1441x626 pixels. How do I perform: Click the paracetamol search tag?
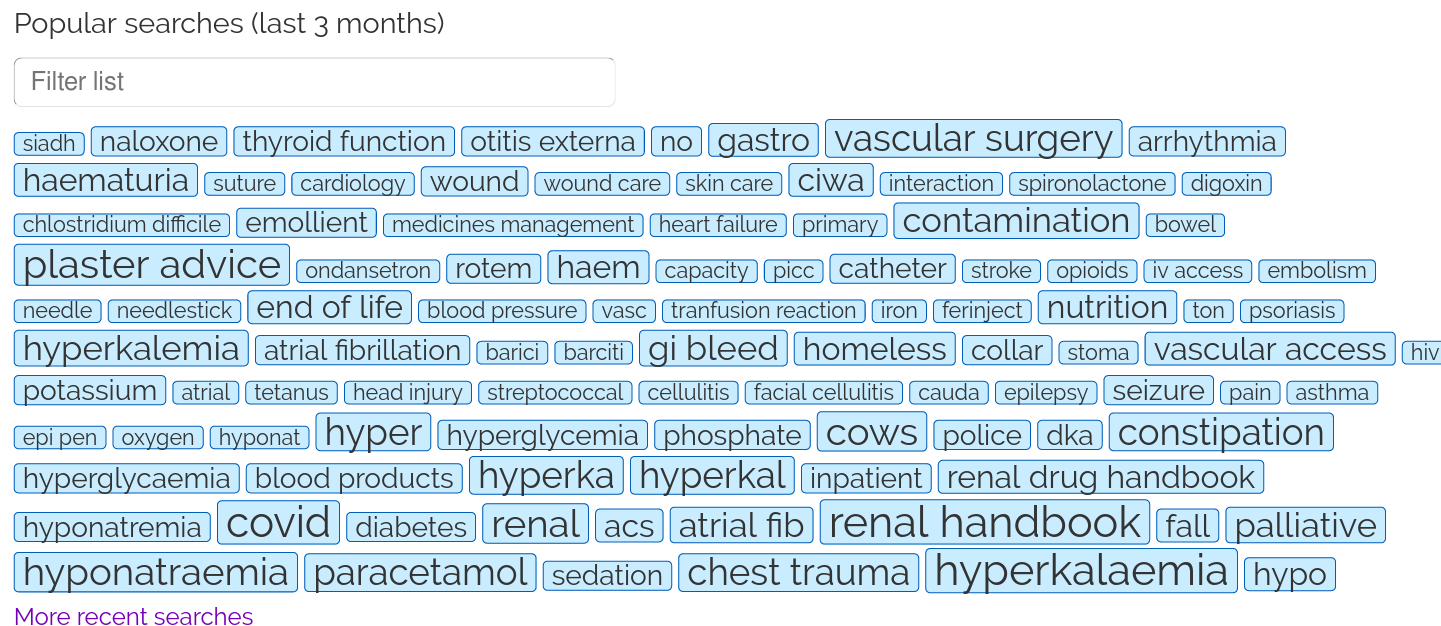point(420,573)
